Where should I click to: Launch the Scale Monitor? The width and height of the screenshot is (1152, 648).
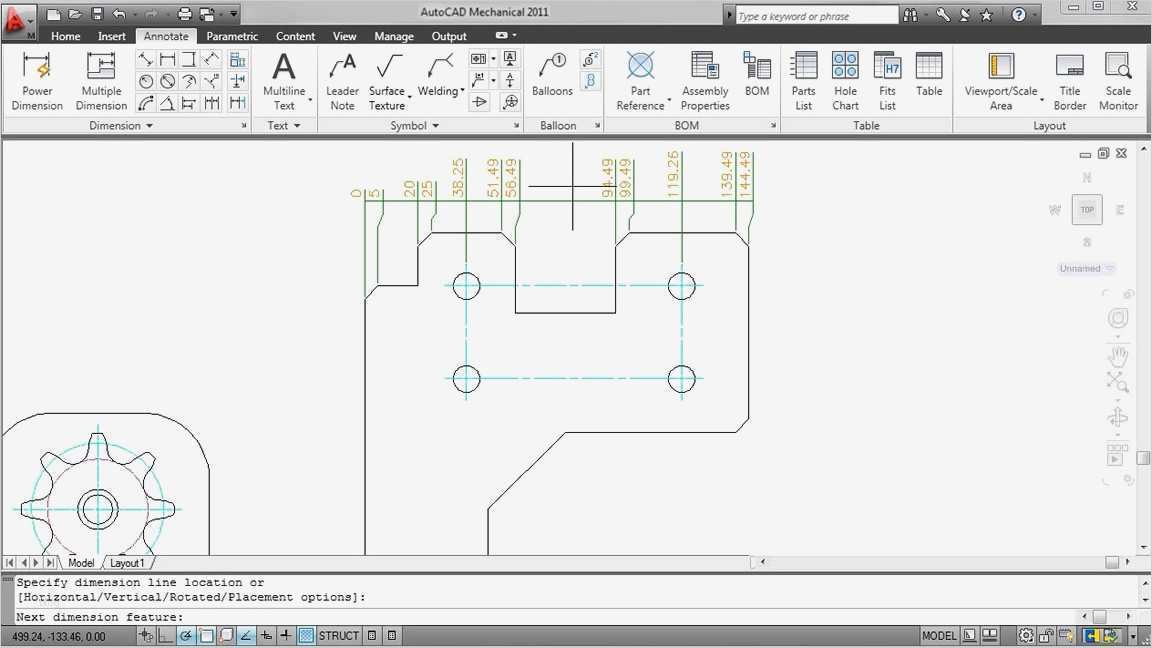point(1118,81)
